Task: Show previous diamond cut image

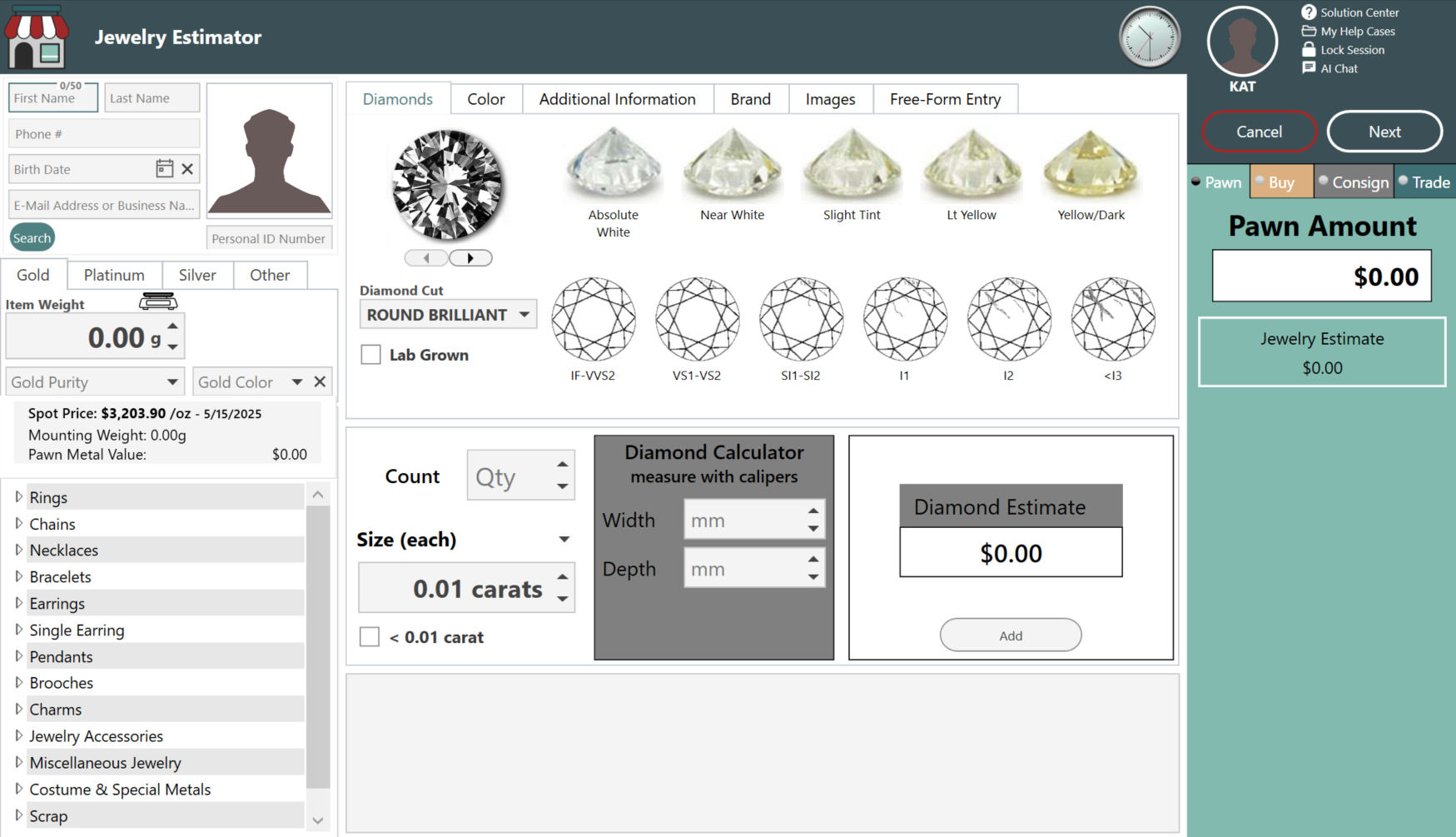Action: click(x=426, y=258)
